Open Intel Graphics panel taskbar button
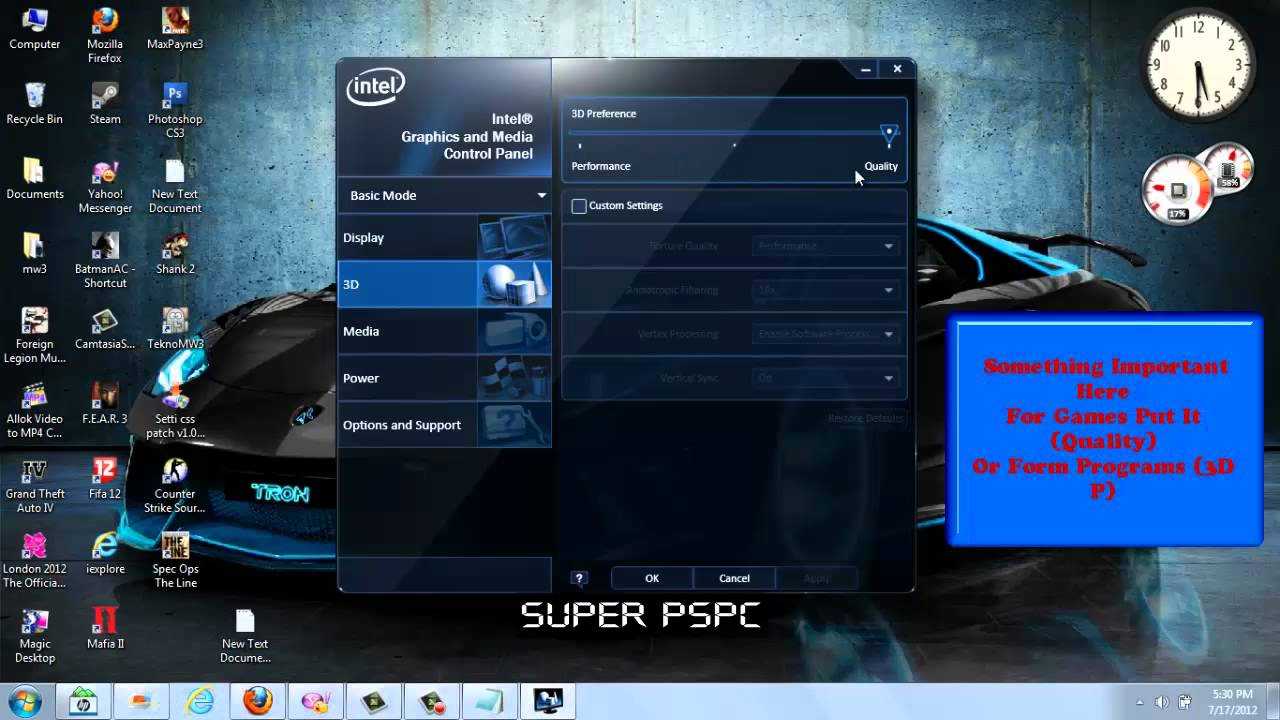This screenshot has width=1280, height=720. [548, 701]
